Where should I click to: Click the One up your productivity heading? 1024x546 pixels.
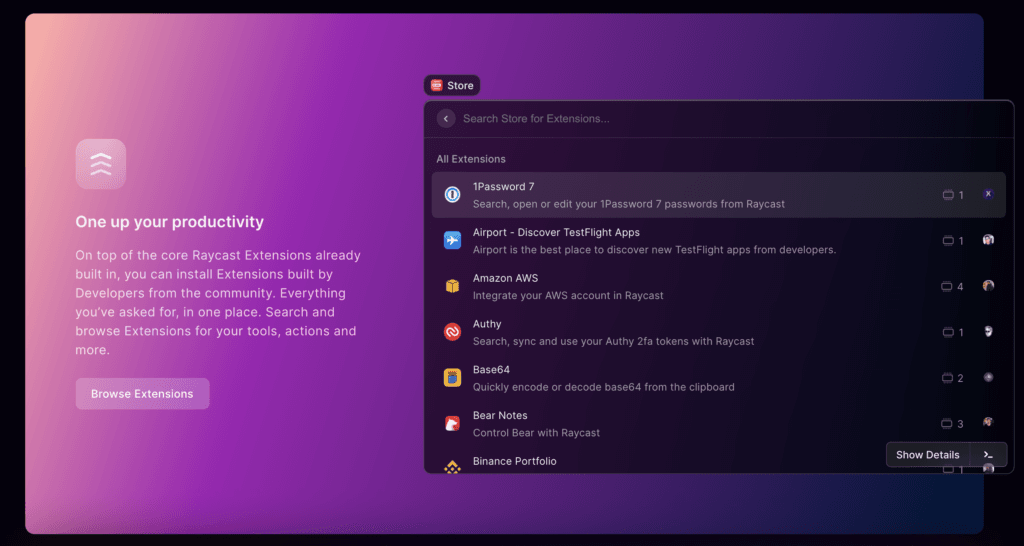point(170,222)
